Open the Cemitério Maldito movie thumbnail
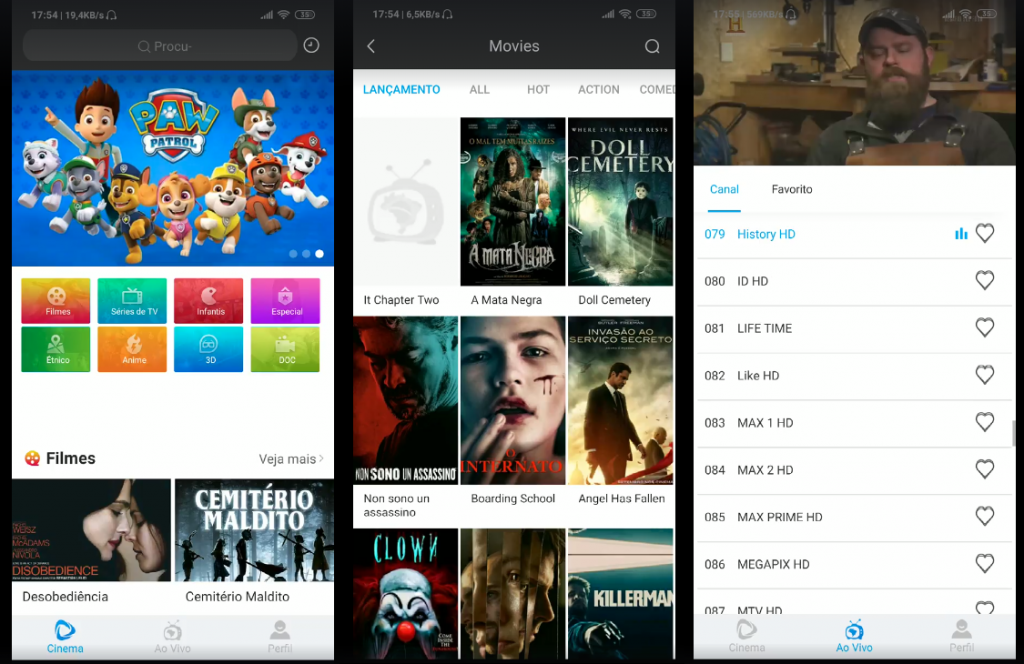Image resolution: width=1024 pixels, height=664 pixels. (255, 530)
